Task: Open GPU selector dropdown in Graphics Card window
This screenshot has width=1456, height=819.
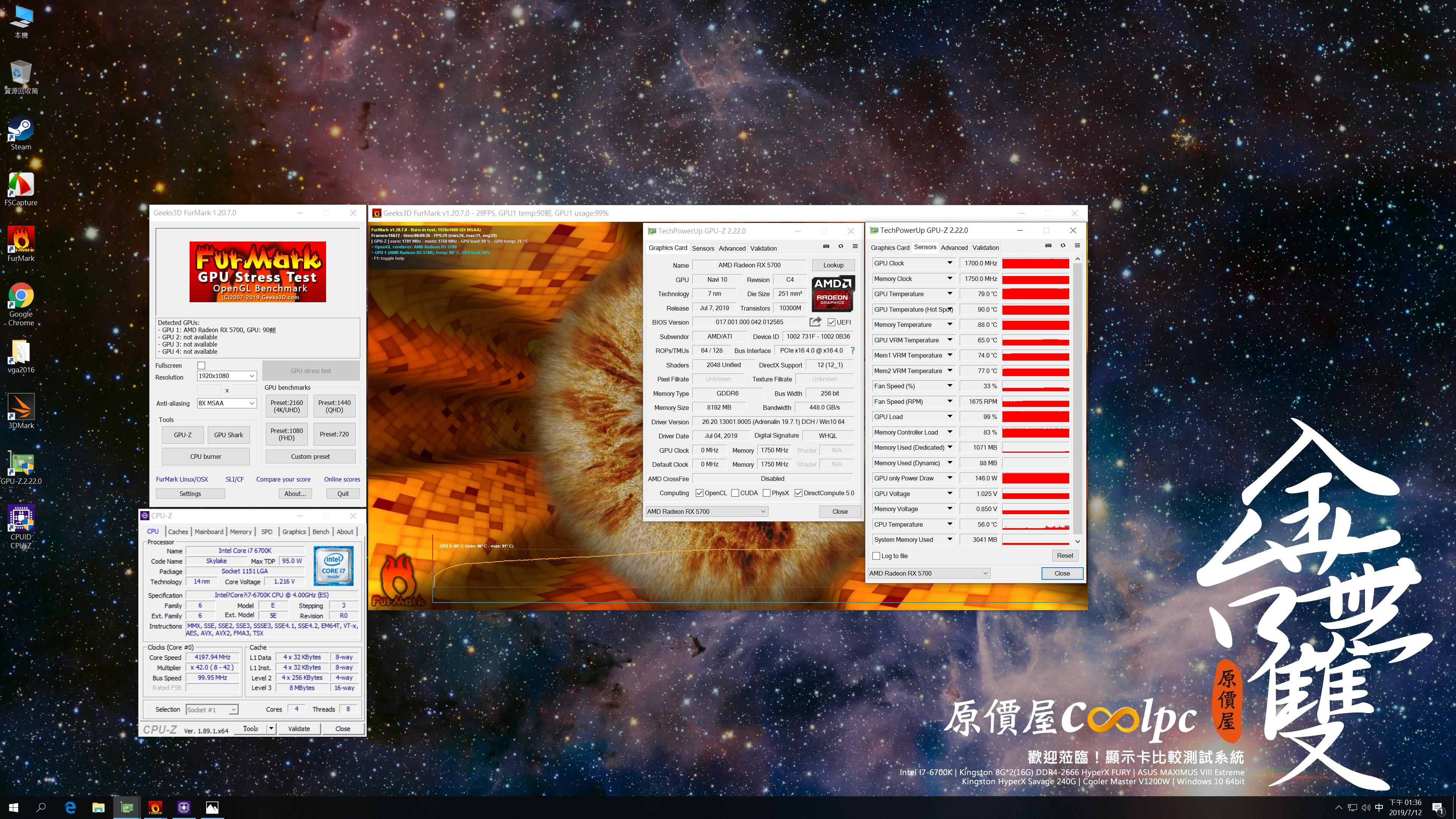Action: [x=706, y=511]
